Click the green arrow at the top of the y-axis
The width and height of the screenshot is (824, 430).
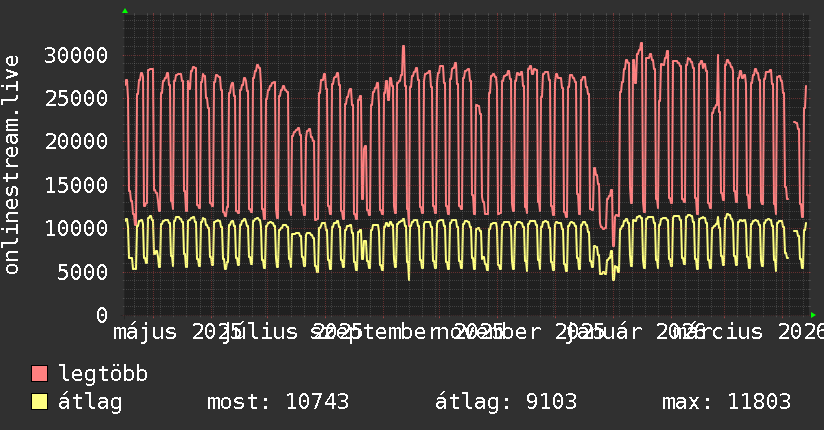pyautogui.click(x=125, y=11)
